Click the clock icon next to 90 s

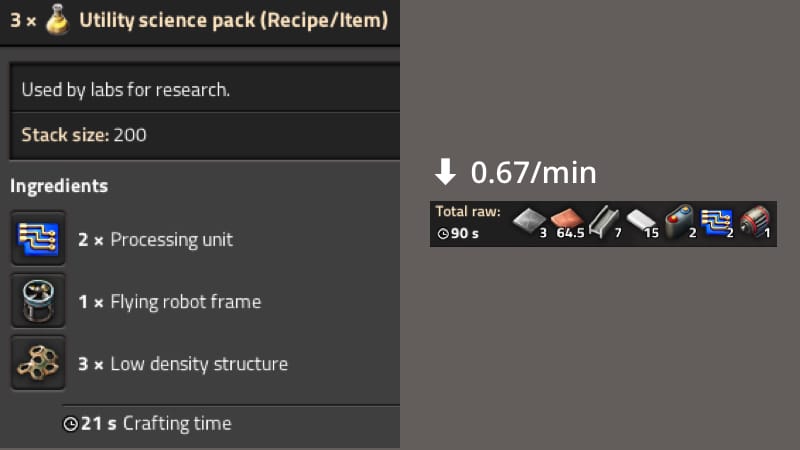point(444,233)
